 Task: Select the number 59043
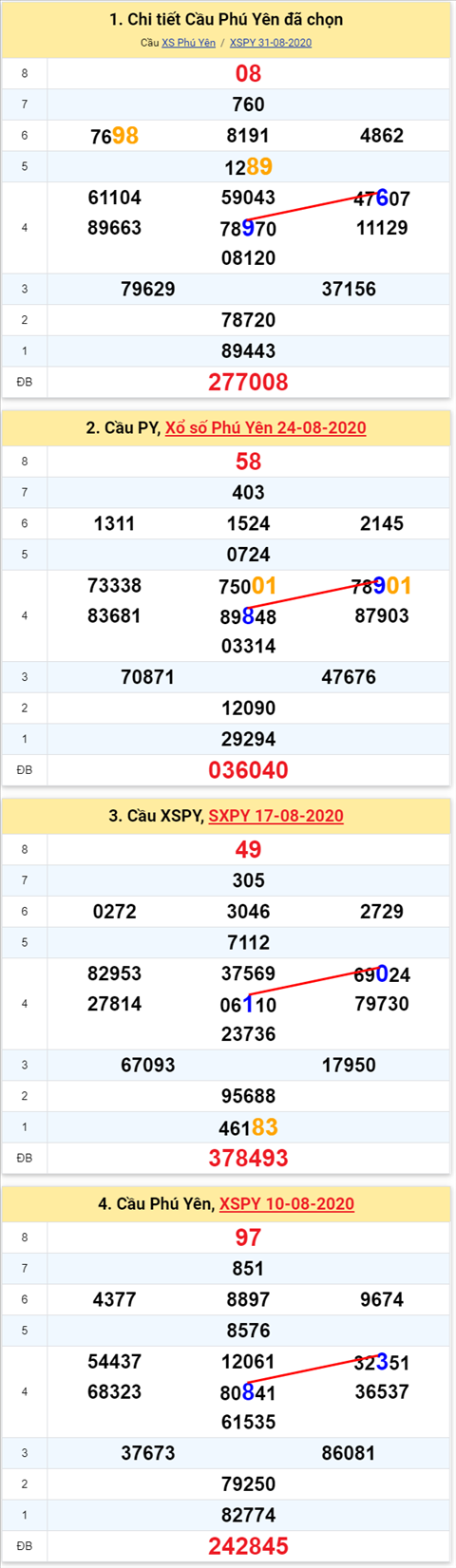pos(248,198)
